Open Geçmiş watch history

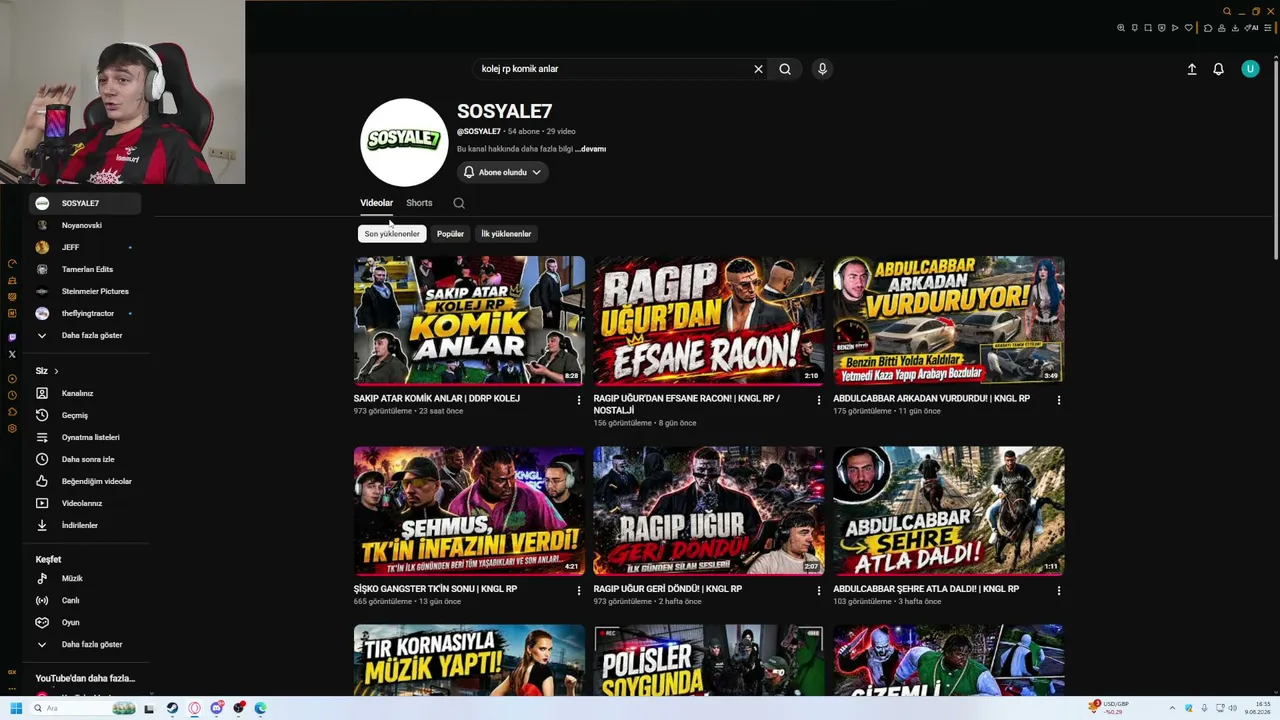point(85,415)
